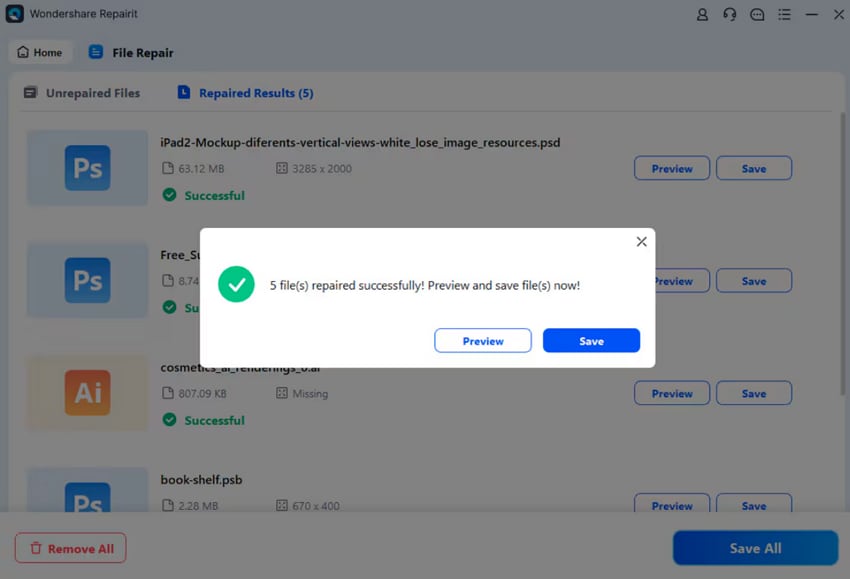Image resolution: width=850 pixels, height=579 pixels.
Task: Select the cosmetics Ai file thumbnail
Action: (87, 393)
